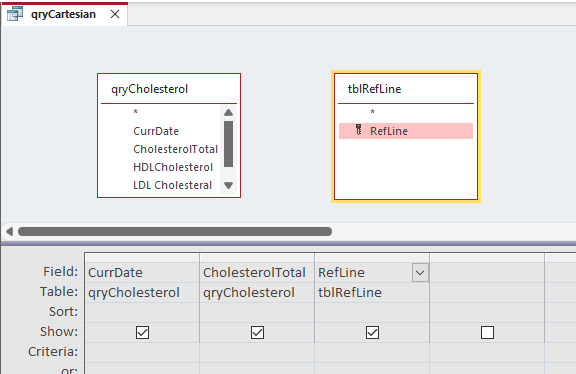Click the tblRefLine table title

tap(374, 89)
